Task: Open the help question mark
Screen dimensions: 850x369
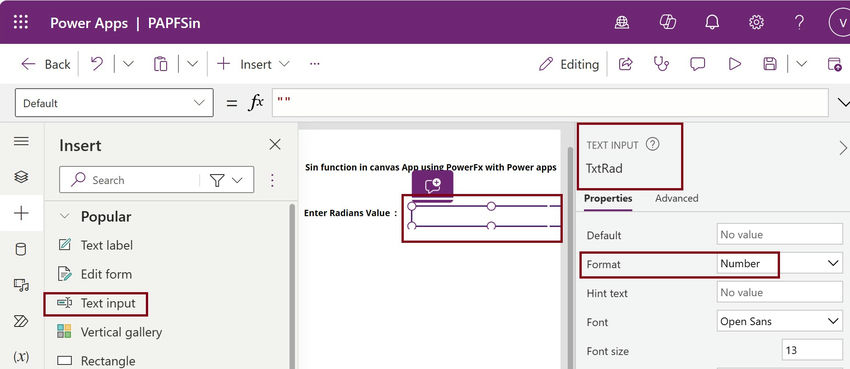Action: pyautogui.click(x=799, y=22)
